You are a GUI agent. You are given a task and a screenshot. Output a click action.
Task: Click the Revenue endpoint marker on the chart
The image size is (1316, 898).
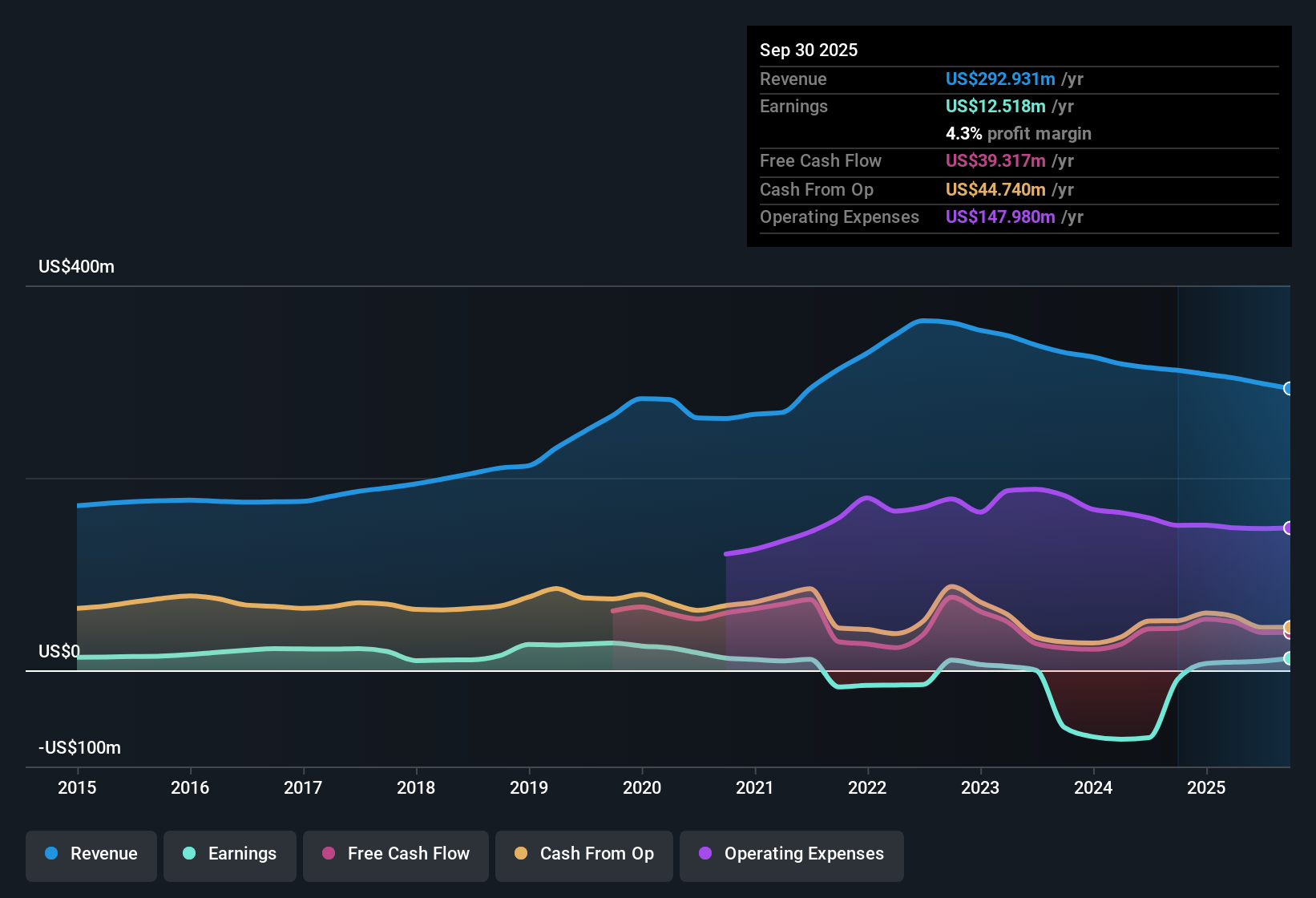(x=1289, y=388)
